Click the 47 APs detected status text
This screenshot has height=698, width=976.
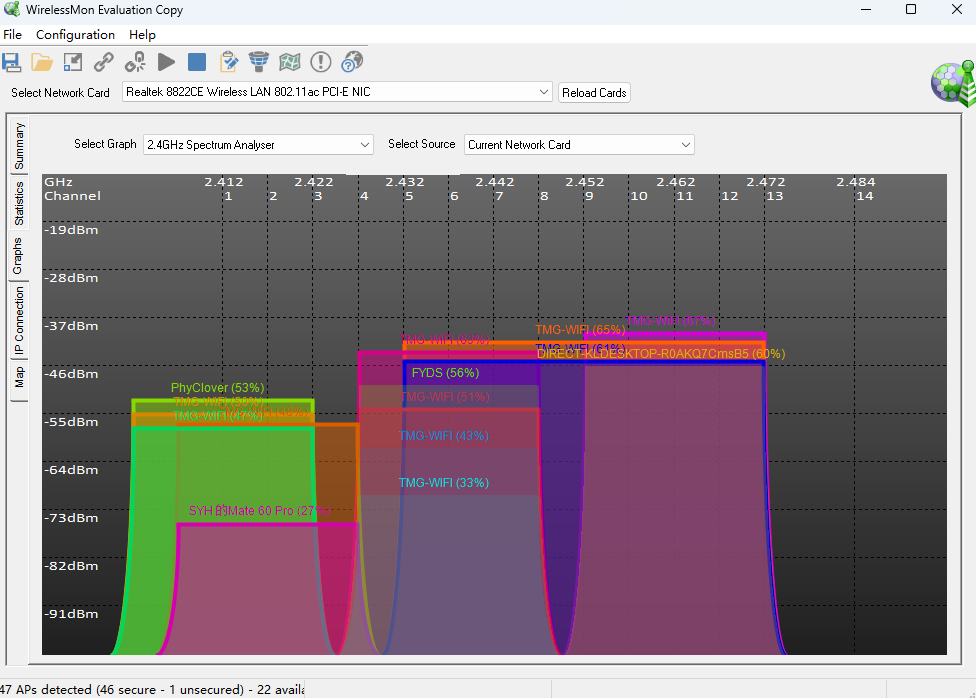[152, 689]
